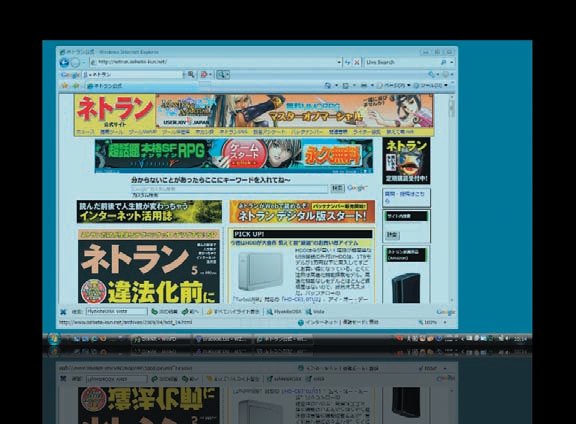This screenshot has height=424, width=576.
Task: Open the Live Search provider dropdown arrow
Action: (451, 62)
